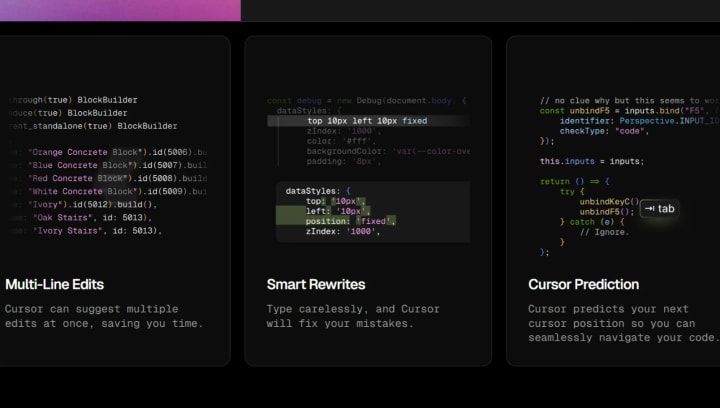Image resolution: width=720 pixels, height=408 pixels.
Task: Click the 'this.inputs = inputs;' line
Action: pyautogui.click(x=592, y=162)
